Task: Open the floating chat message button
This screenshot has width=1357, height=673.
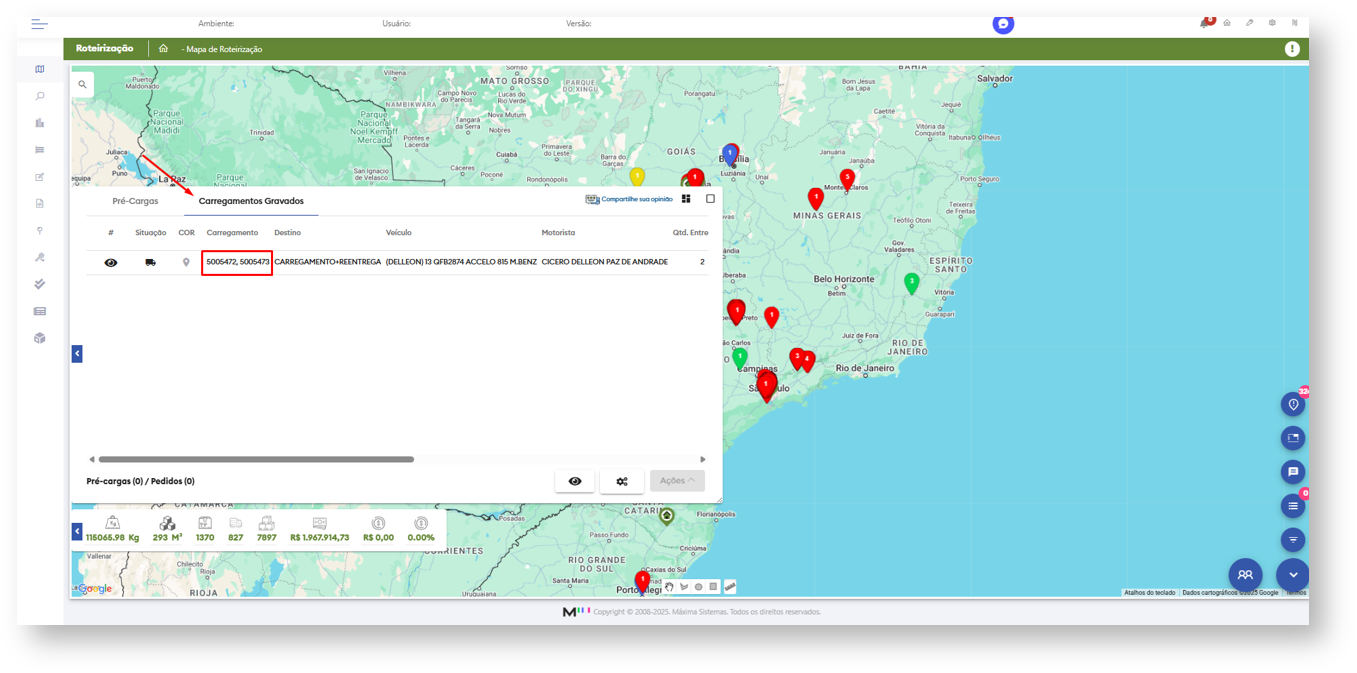Action: click(1293, 472)
